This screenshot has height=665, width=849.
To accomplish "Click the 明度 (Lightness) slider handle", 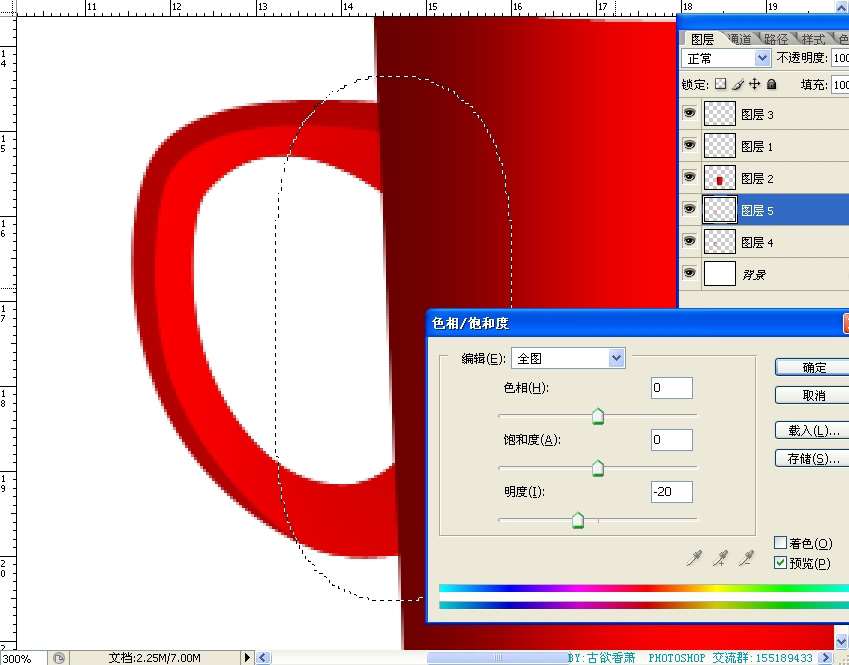I will [x=578, y=520].
